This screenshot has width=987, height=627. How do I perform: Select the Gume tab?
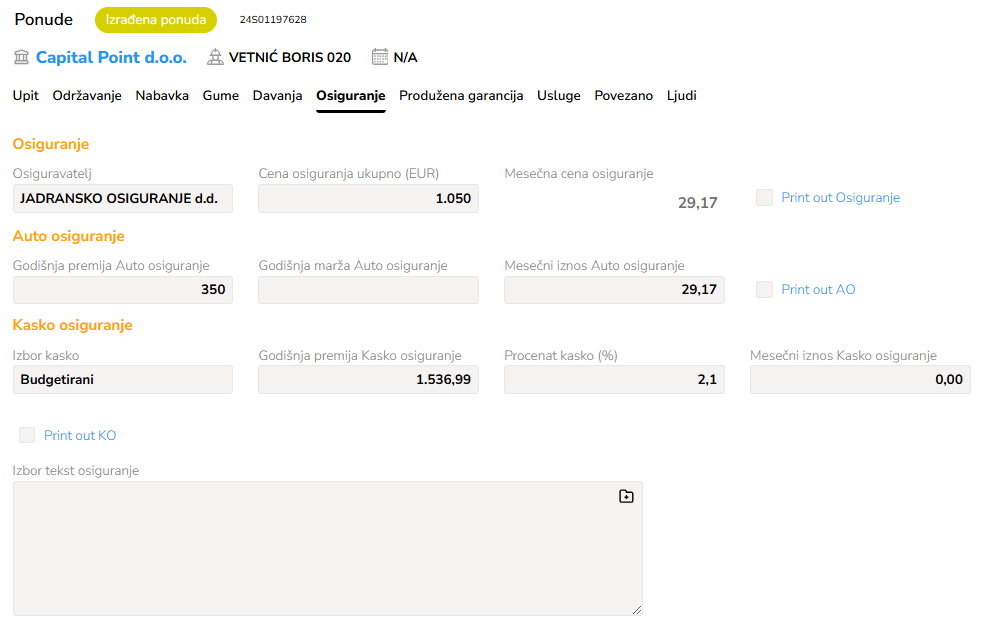[221, 96]
